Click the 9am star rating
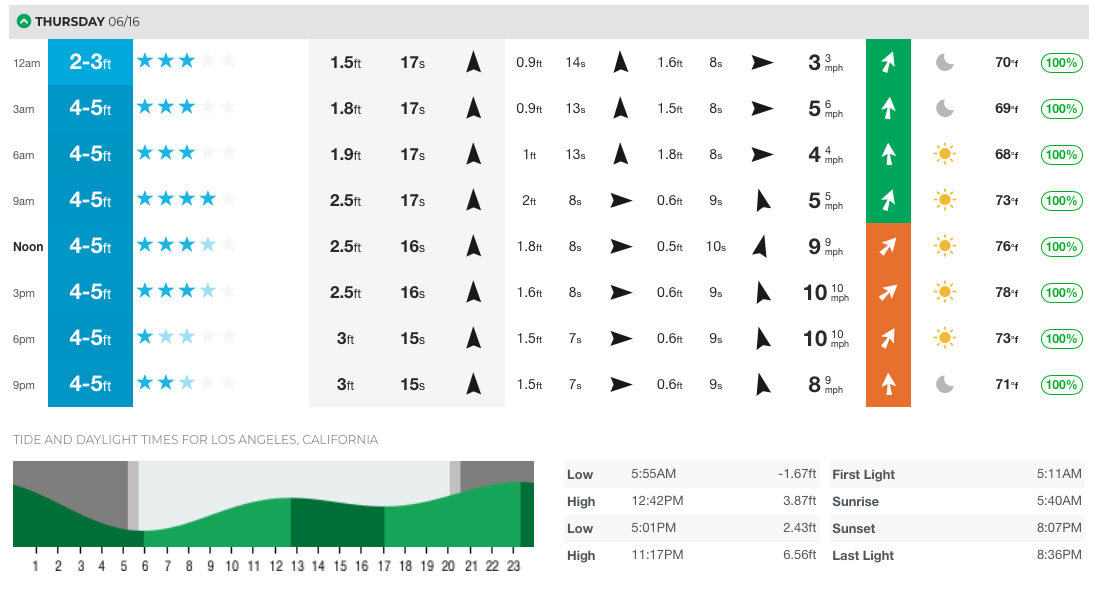The height and width of the screenshot is (590, 1100). click(187, 200)
